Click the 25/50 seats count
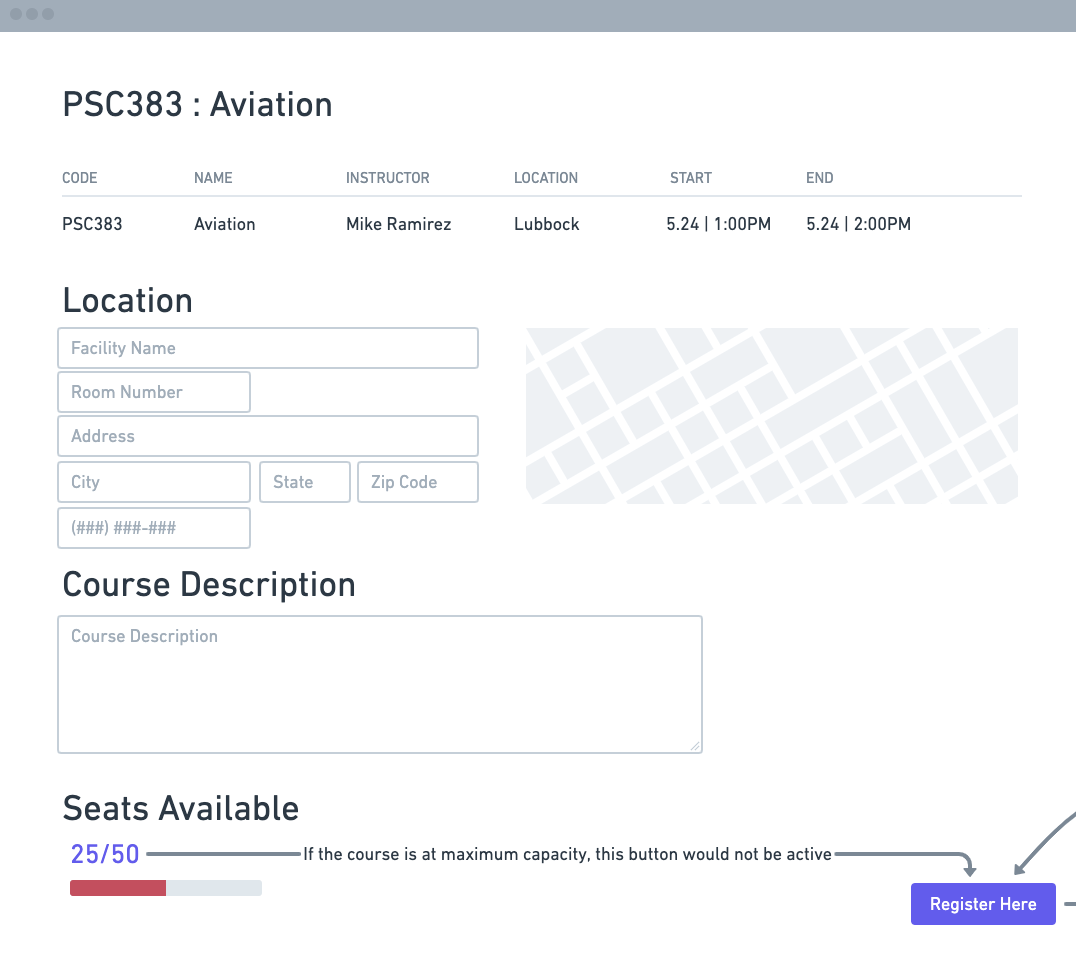Image resolution: width=1076 pixels, height=956 pixels. tap(105, 854)
